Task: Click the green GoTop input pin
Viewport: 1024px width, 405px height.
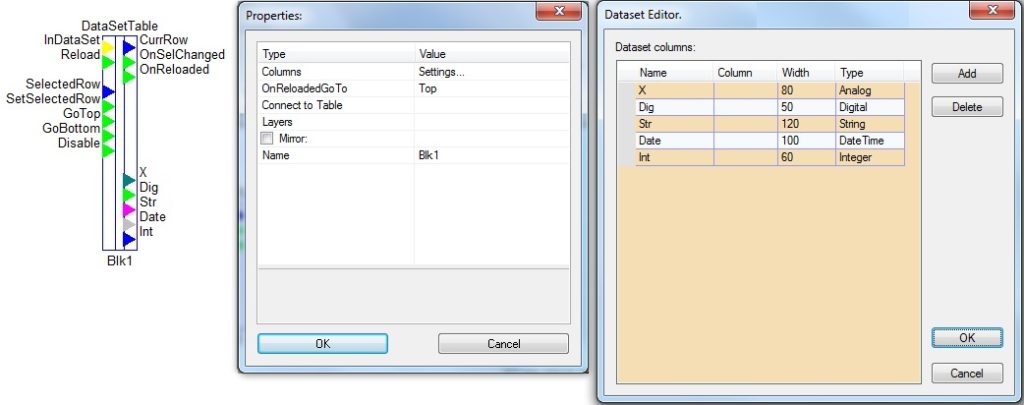Action: click(108, 121)
